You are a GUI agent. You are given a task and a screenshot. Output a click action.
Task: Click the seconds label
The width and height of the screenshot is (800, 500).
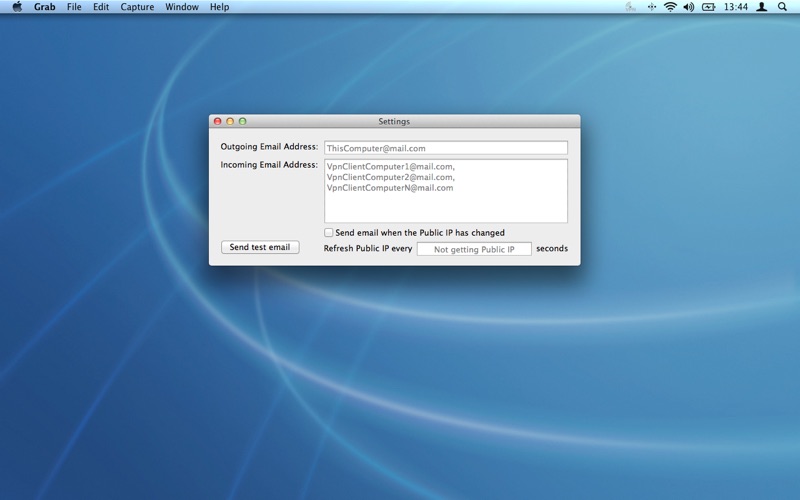pyautogui.click(x=552, y=248)
